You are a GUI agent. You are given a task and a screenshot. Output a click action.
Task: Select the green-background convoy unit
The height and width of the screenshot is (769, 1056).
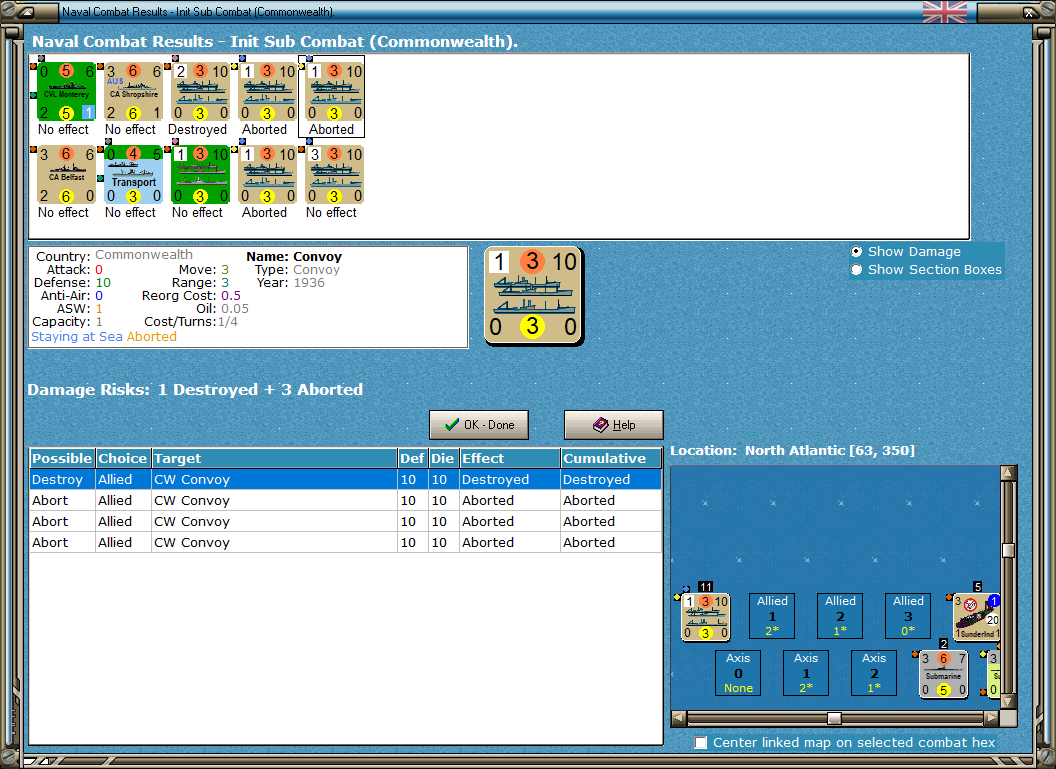[201, 174]
